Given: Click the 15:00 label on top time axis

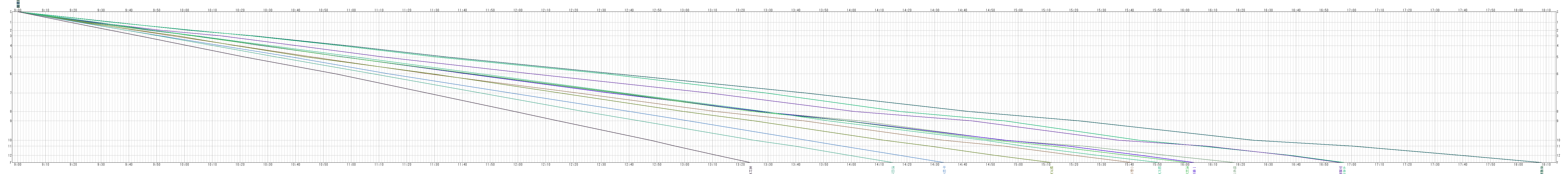Looking at the screenshot, I should (x=1018, y=10).
